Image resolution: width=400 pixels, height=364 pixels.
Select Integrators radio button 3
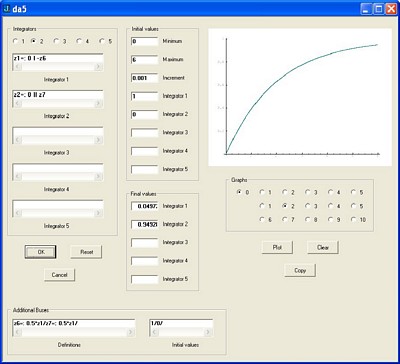coord(57,41)
